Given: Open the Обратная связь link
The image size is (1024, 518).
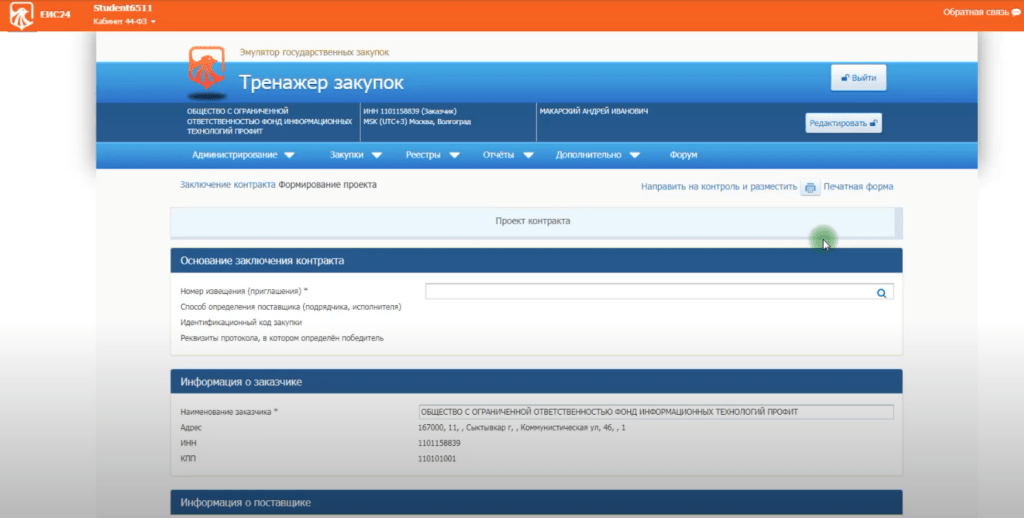Looking at the screenshot, I should click(978, 12).
